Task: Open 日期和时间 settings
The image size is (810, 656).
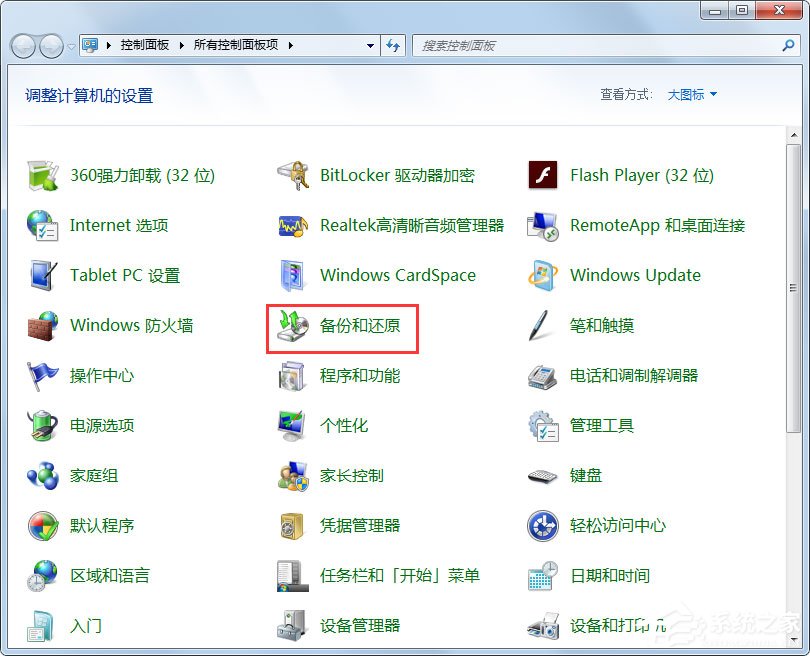Action: [611, 575]
